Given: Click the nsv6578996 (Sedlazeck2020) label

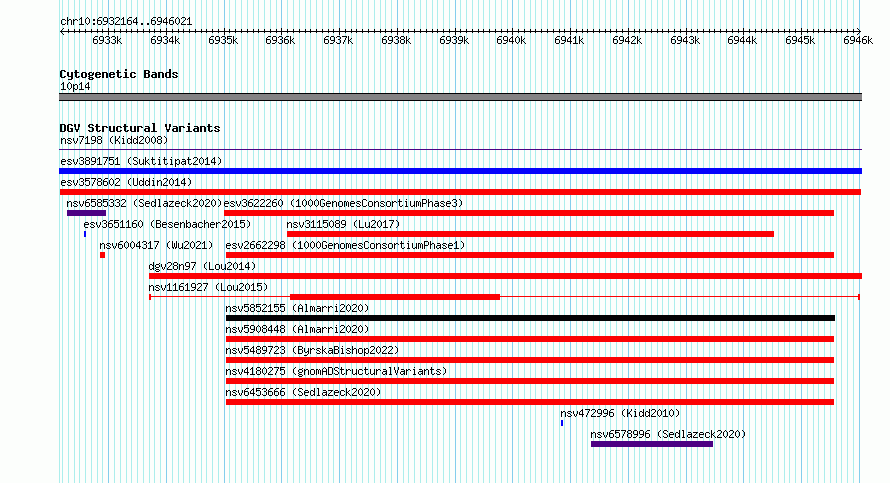Looking at the screenshot, I should pyautogui.click(x=668, y=434).
